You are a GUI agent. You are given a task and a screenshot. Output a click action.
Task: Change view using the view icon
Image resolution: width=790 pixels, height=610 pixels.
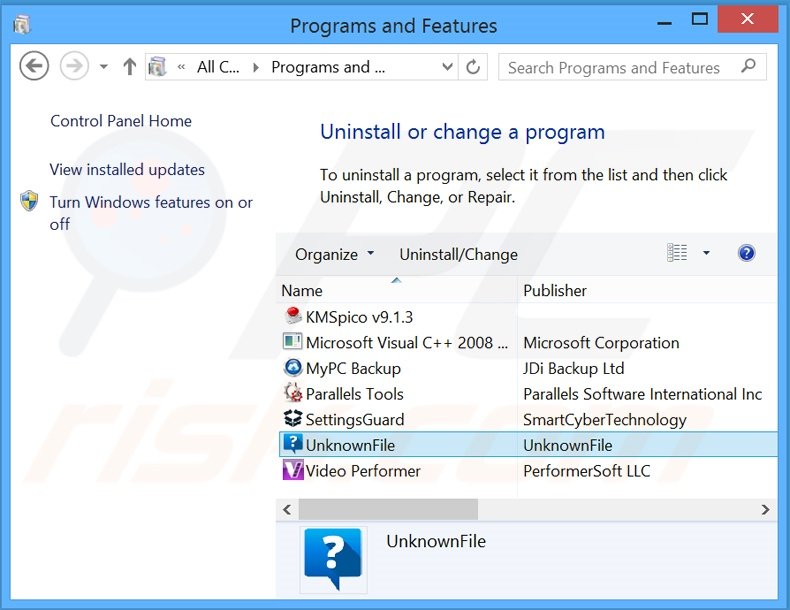click(677, 252)
